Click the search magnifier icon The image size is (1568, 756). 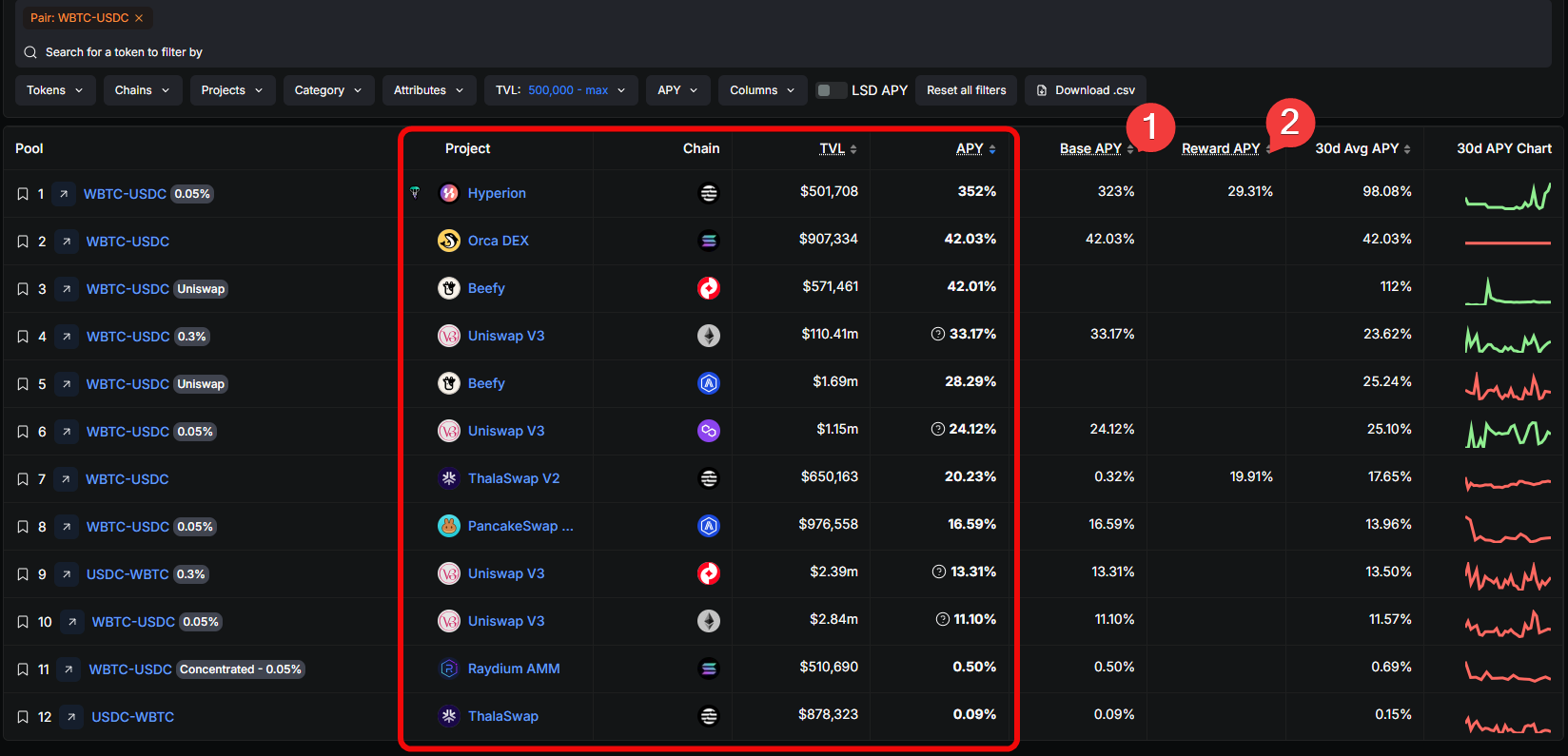[30, 52]
